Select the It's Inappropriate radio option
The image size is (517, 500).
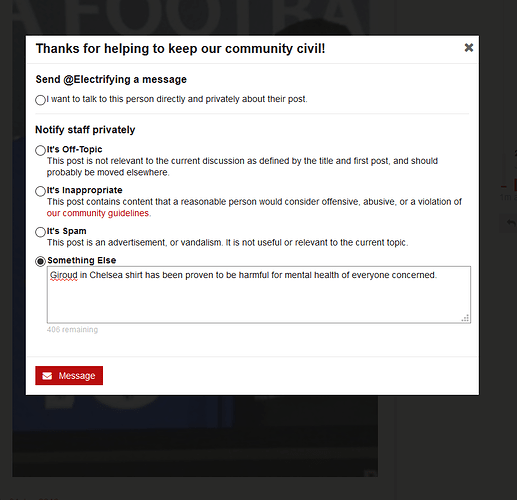point(40,191)
